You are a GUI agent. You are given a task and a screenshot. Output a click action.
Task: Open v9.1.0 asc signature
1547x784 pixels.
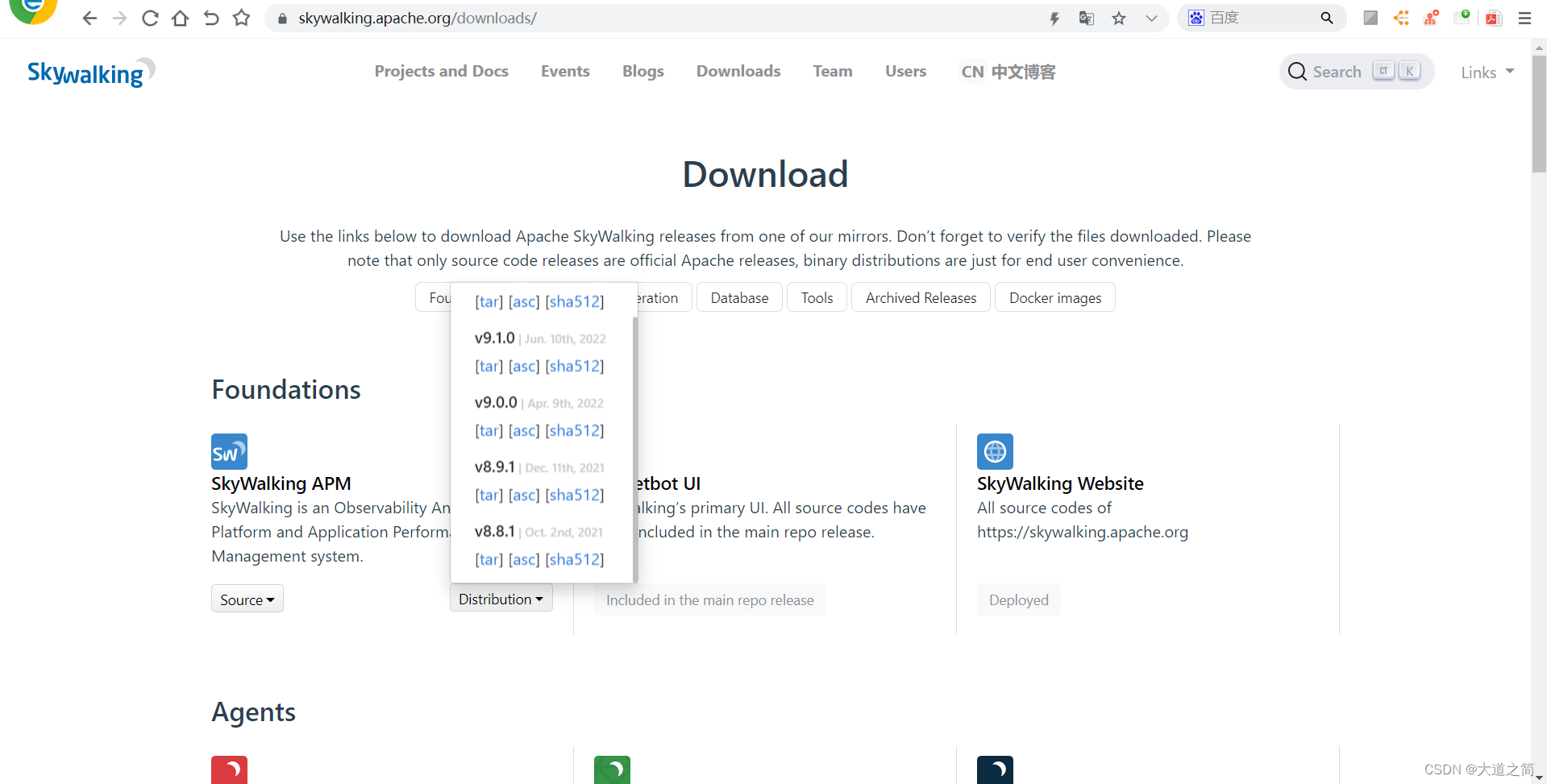(524, 366)
